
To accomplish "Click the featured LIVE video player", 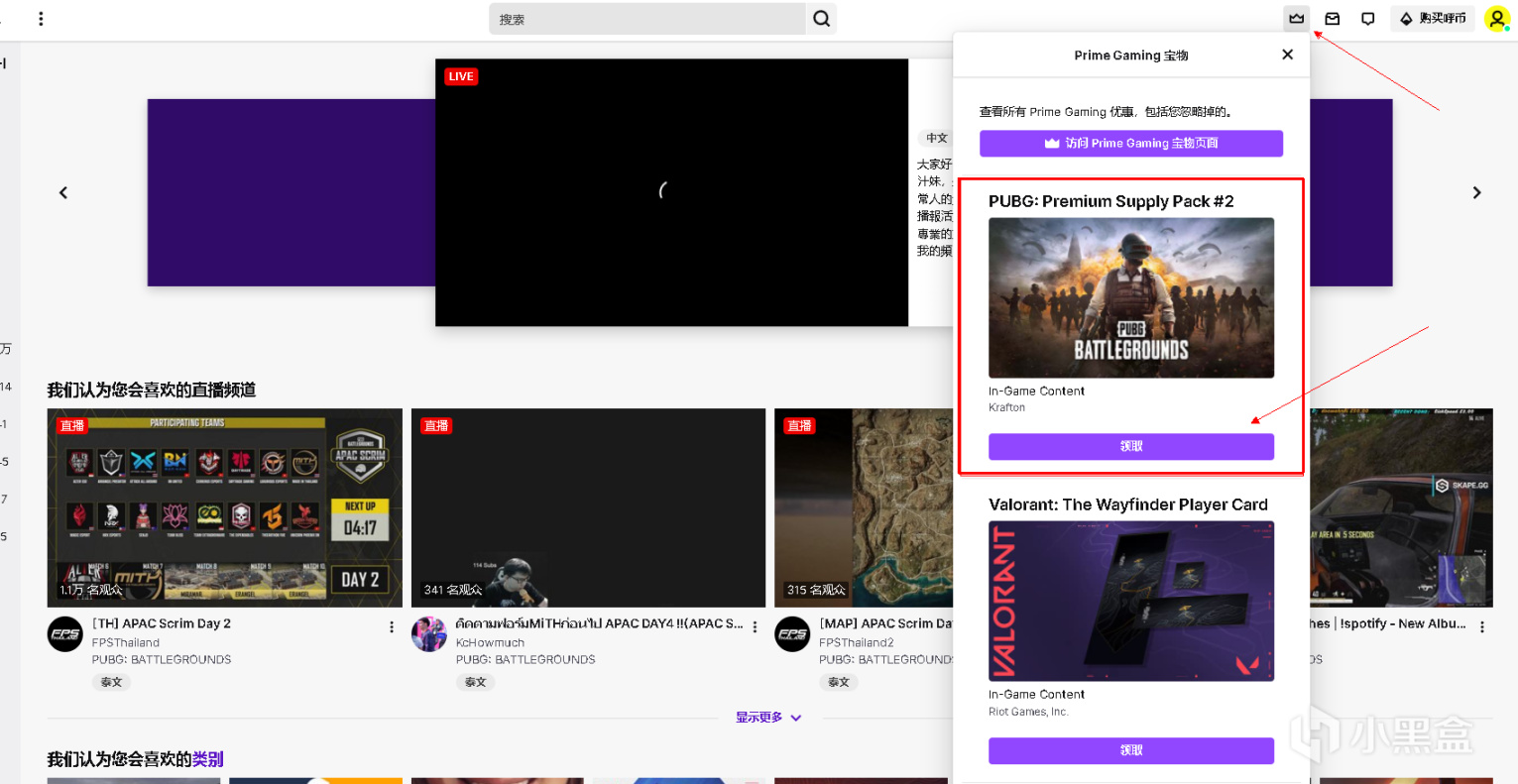I will pos(671,192).
